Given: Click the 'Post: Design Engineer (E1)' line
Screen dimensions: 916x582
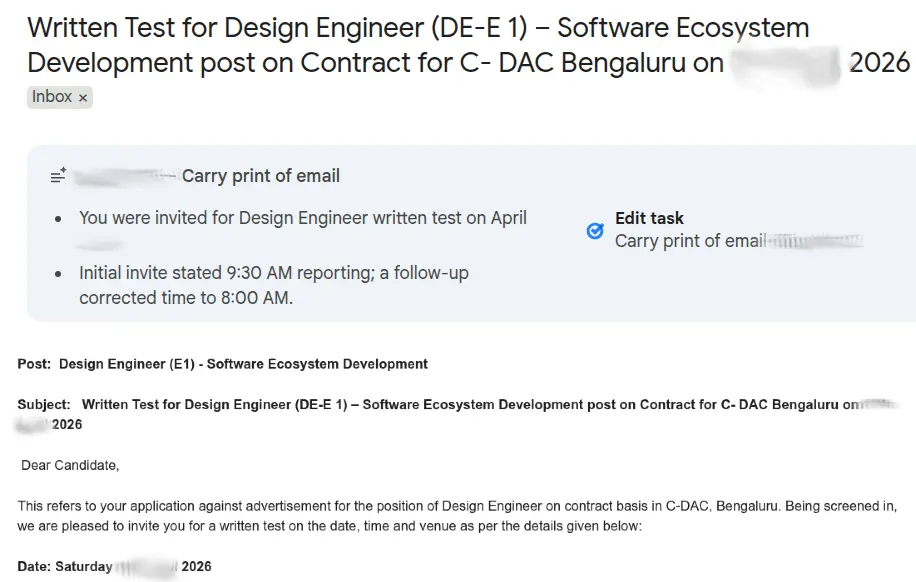Looking at the screenshot, I should click(x=223, y=364).
